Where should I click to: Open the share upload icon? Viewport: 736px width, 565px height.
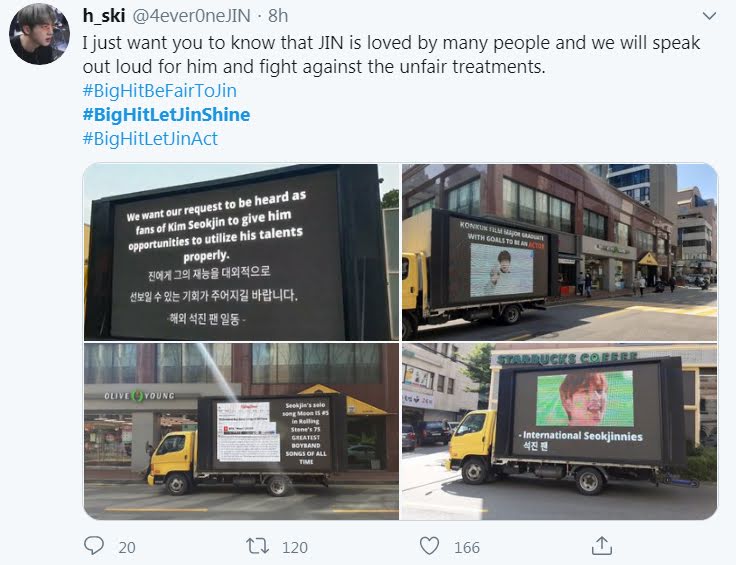(601, 546)
